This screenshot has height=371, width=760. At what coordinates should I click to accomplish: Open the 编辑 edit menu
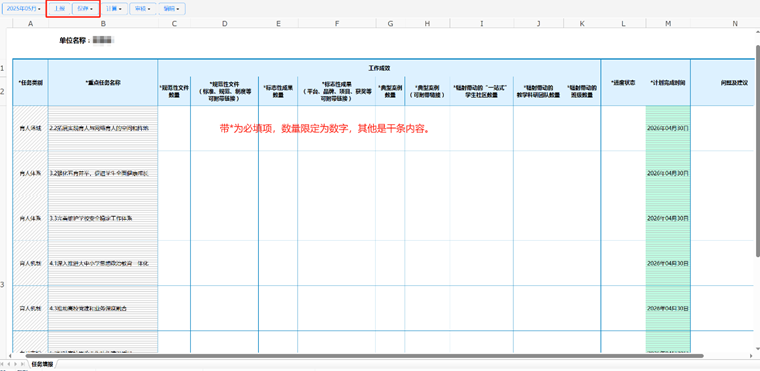click(x=172, y=9)
